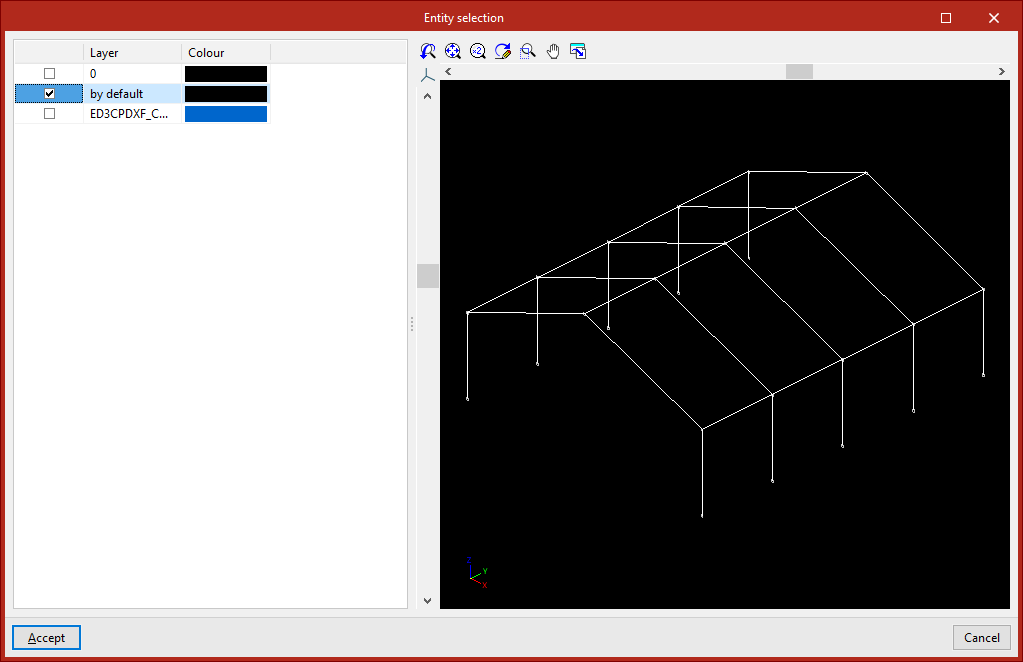
Task: Click the panel splitter grip handle
Action: click(412, 324)
